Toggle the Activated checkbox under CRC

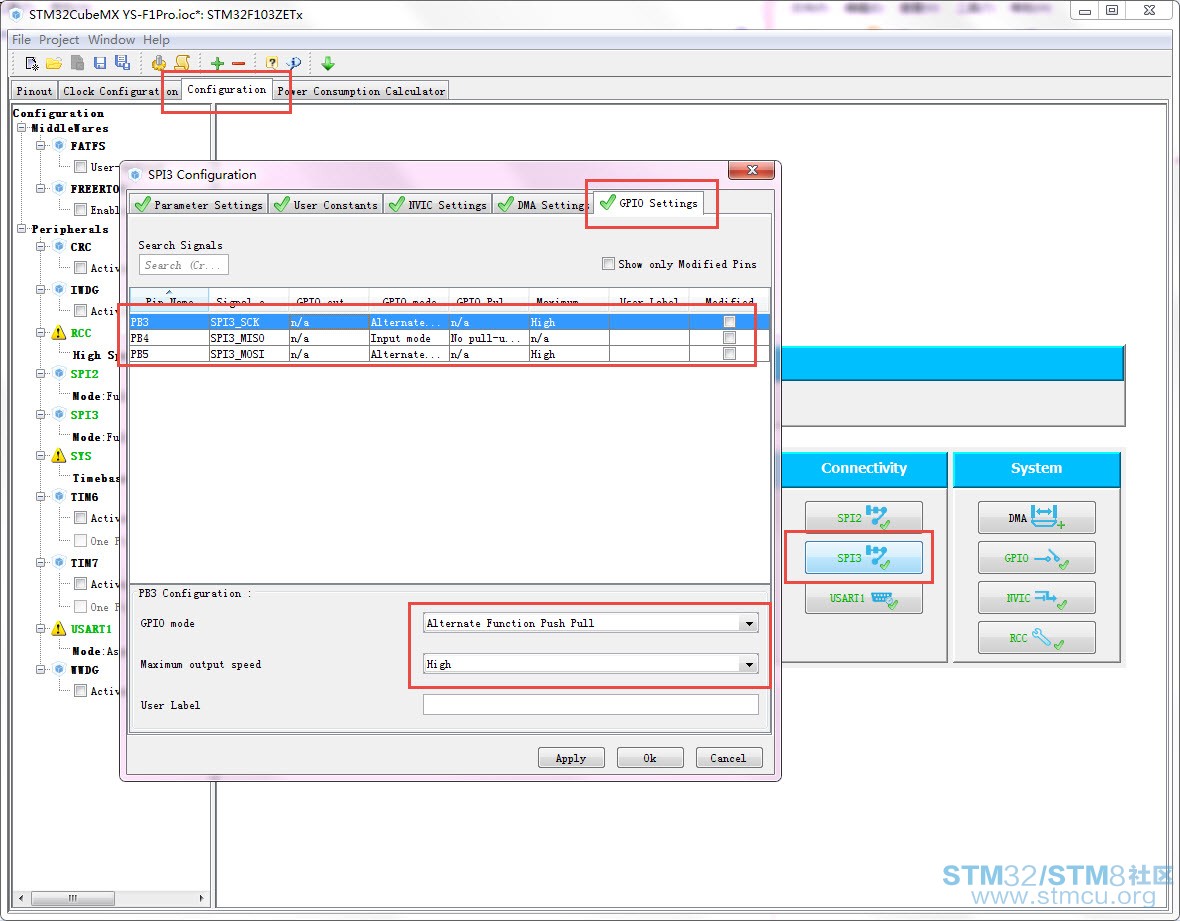click(81, 267)
